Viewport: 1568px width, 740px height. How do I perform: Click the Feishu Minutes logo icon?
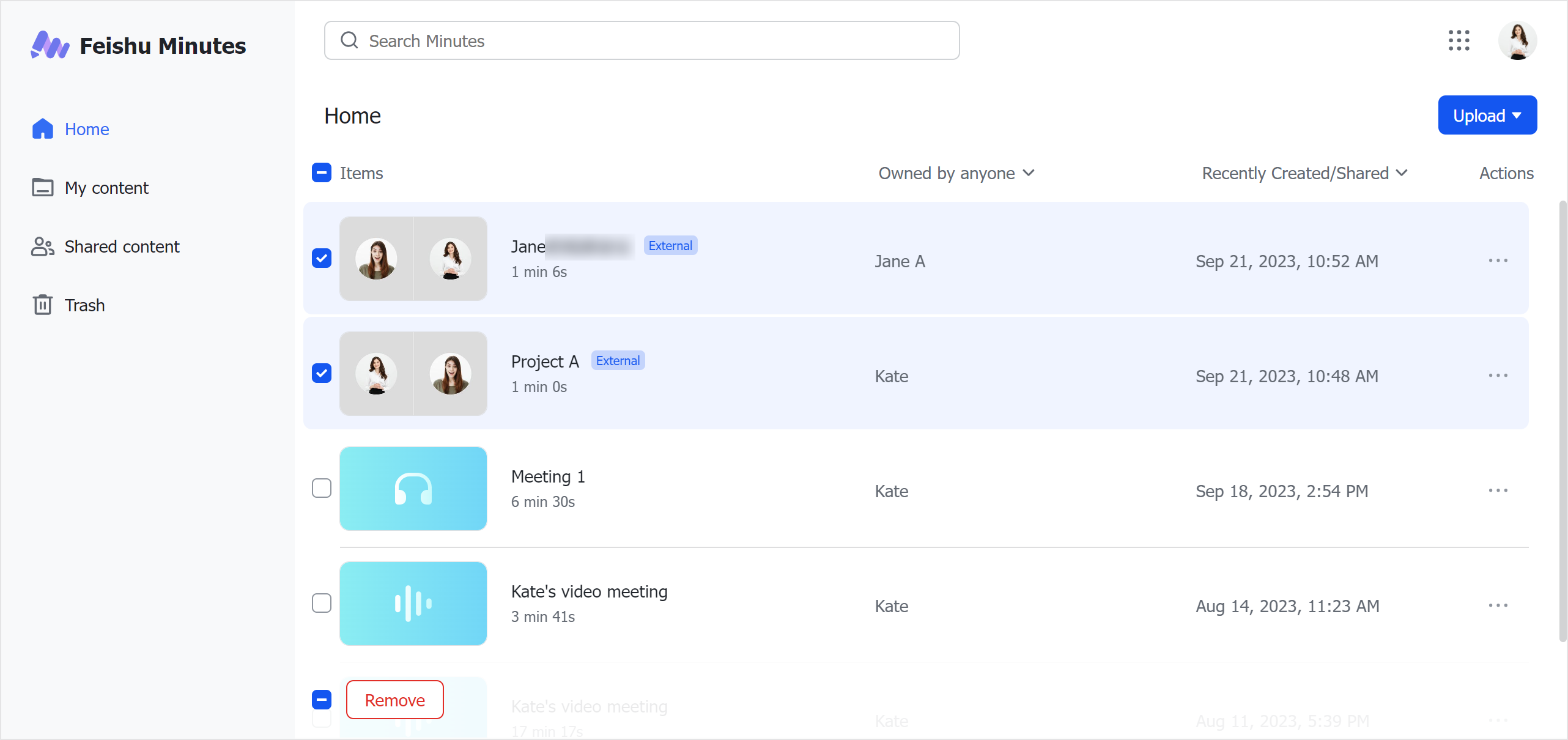(x=50, y=45)
